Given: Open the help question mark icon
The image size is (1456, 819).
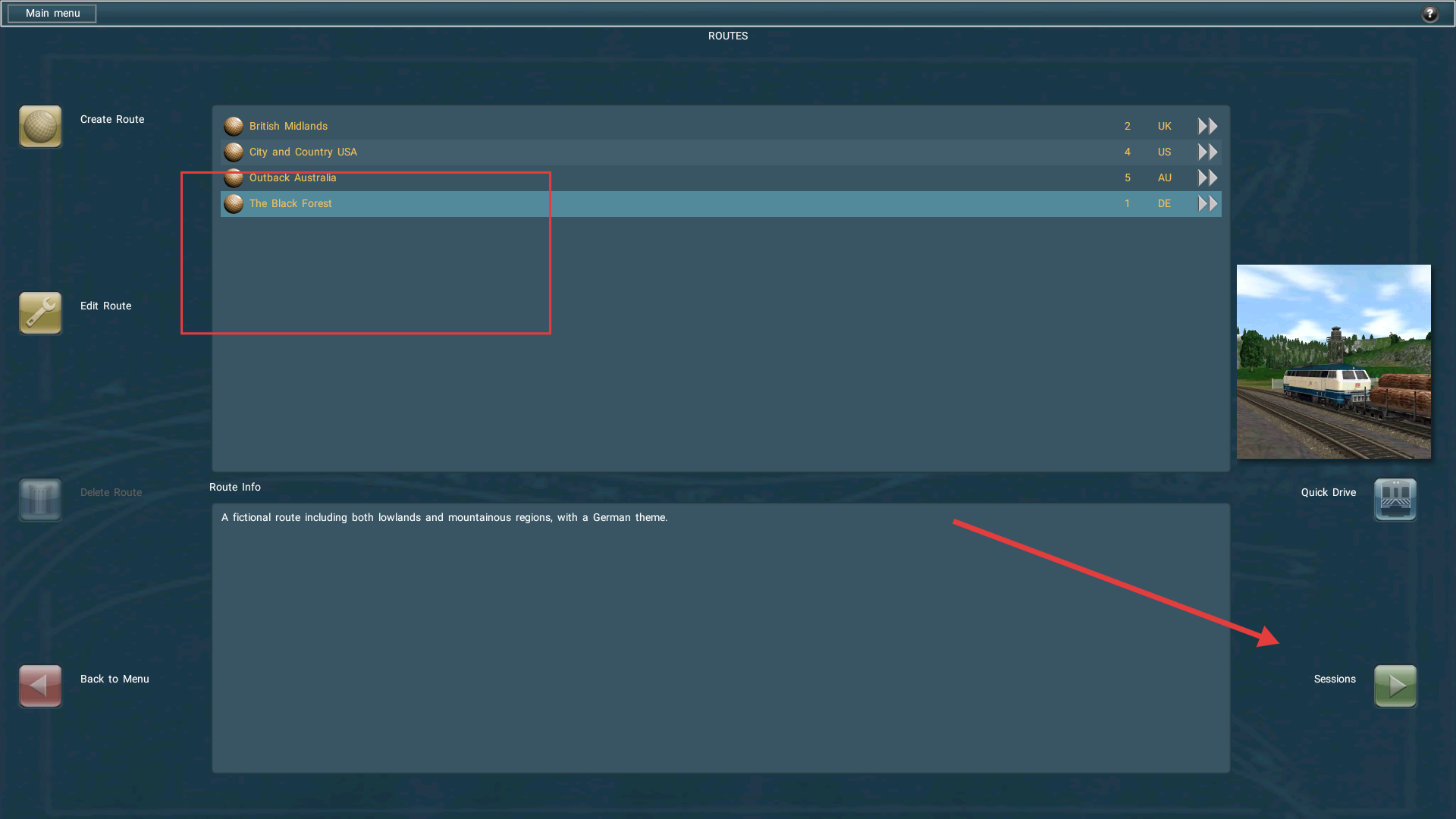Looking at the screenshot, I should click(1429, 14).
